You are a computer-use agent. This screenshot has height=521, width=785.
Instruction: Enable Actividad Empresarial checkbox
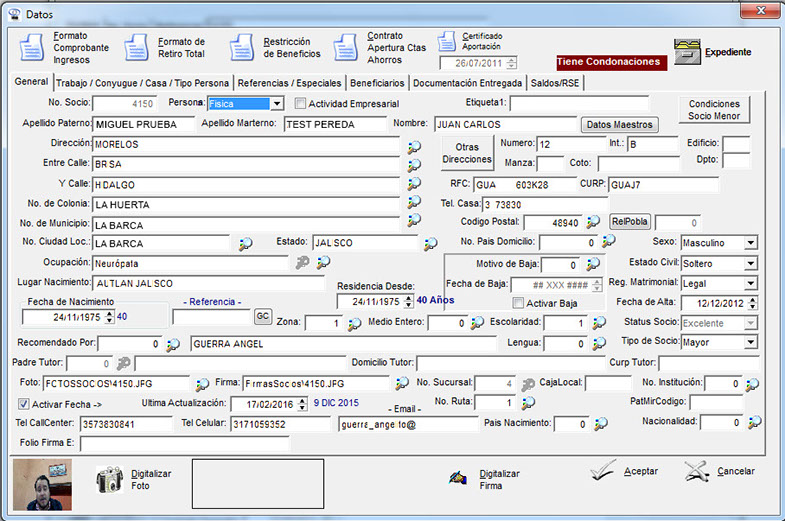[x=301, y=103]
